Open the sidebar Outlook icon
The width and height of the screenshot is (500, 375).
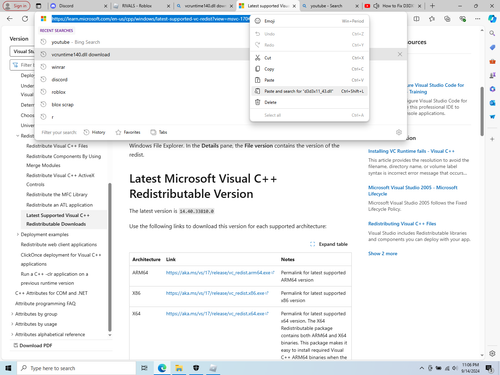[492, 103]
